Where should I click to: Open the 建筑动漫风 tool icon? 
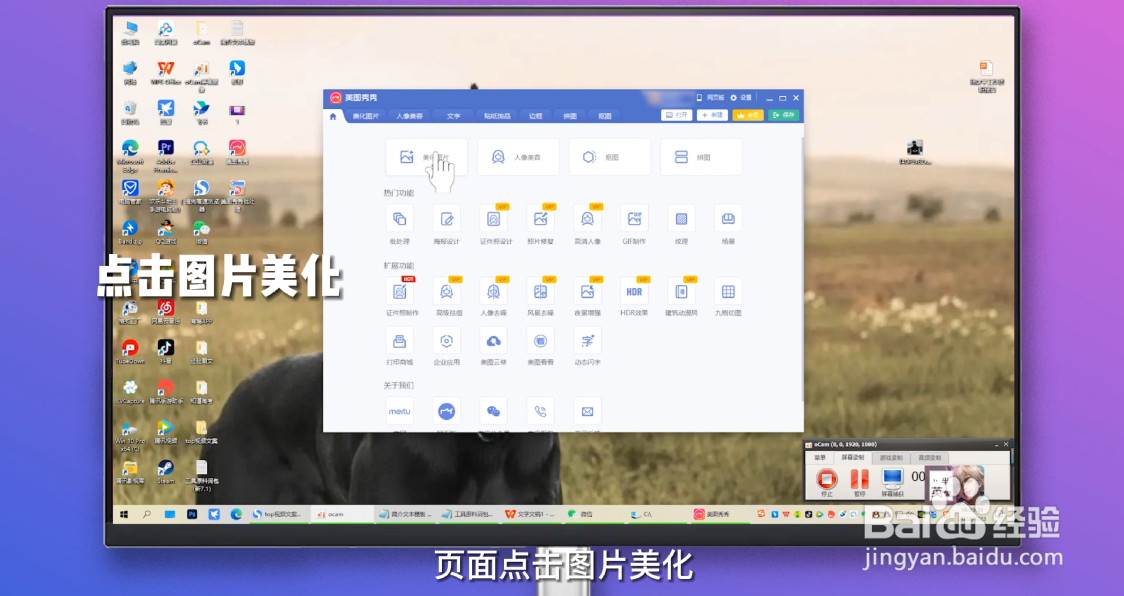click(681, 291)
